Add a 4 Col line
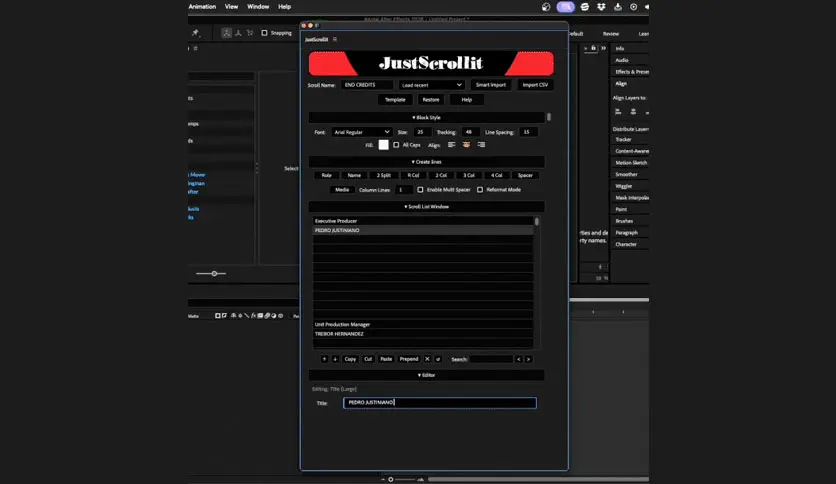836x484 pixels. 496,175
